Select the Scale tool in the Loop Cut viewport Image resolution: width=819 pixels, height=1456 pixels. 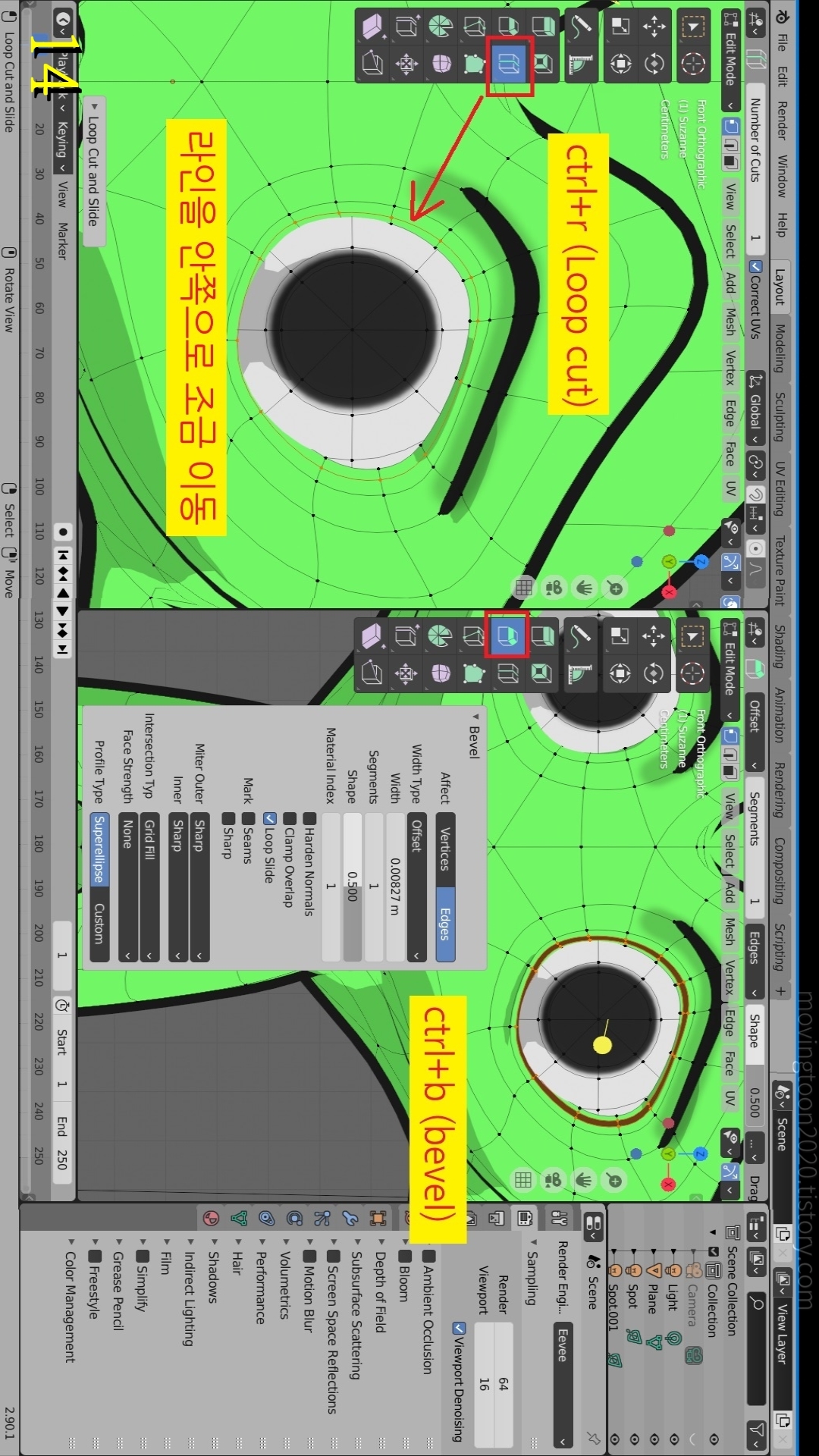click(x=620, y=27)
